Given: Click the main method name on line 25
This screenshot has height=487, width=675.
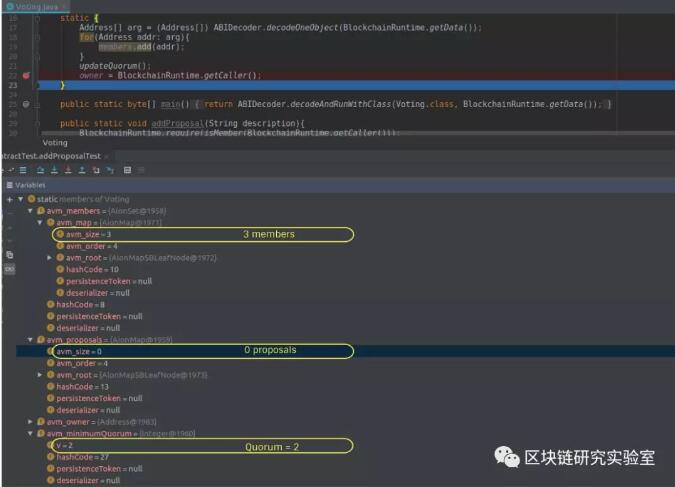Looking at the screenshot, I should point(170,104).
